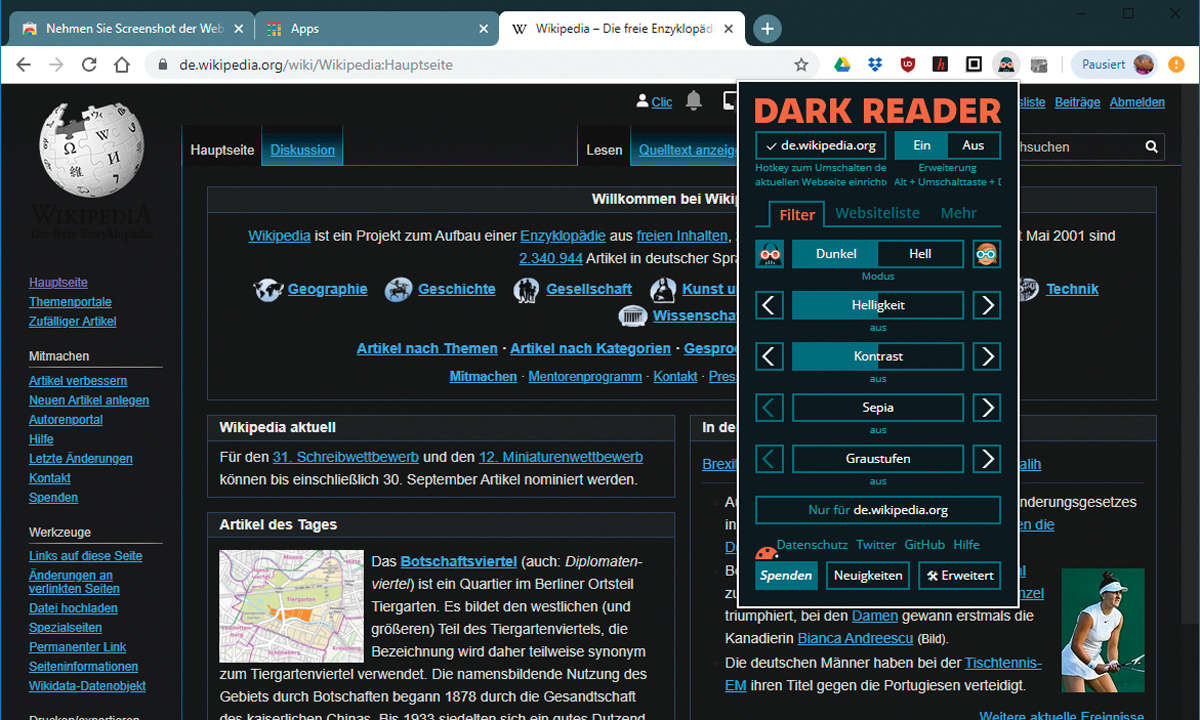
Task: Click the square-frame extension icon
Action: pos(973,65)
